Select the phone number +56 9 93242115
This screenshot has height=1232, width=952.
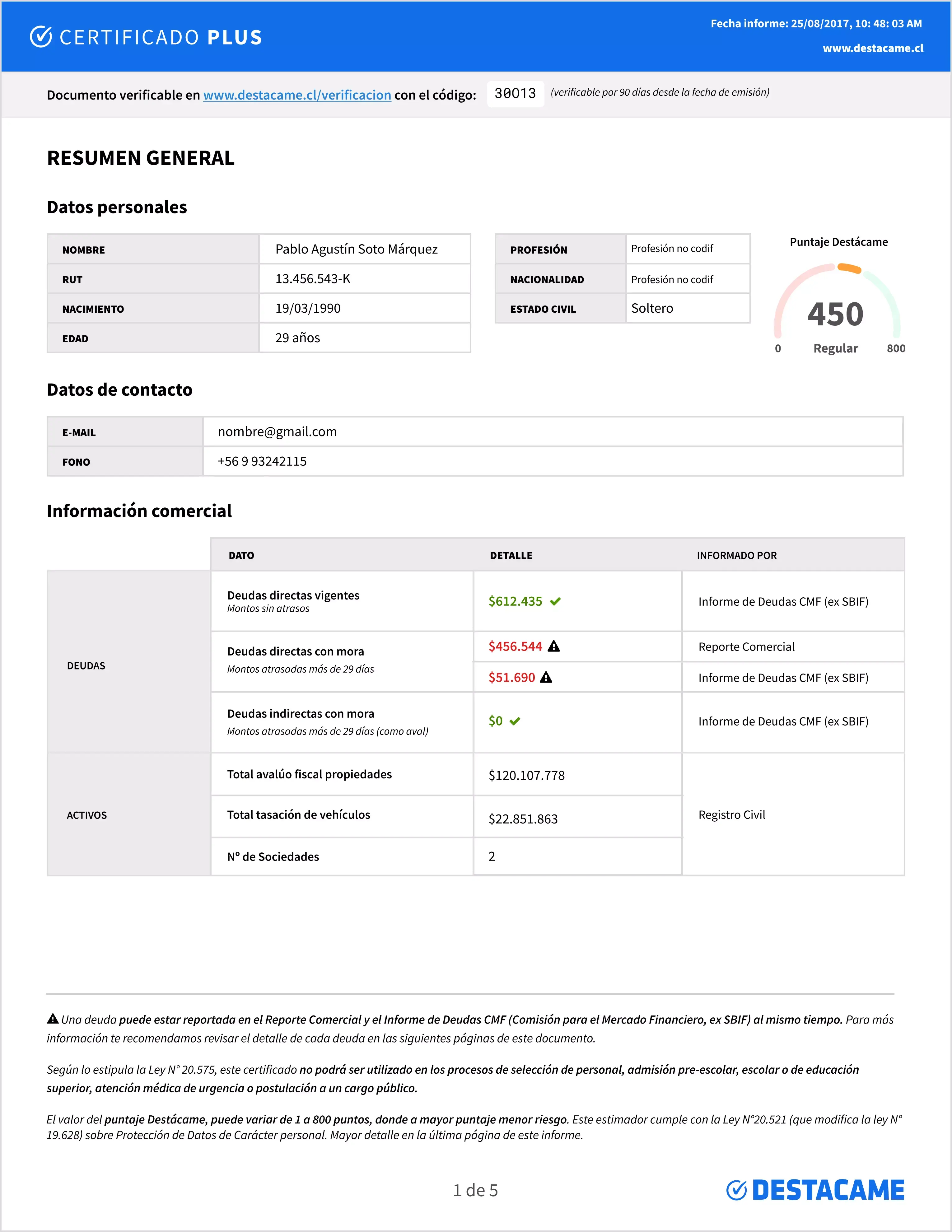click(262, 461)
